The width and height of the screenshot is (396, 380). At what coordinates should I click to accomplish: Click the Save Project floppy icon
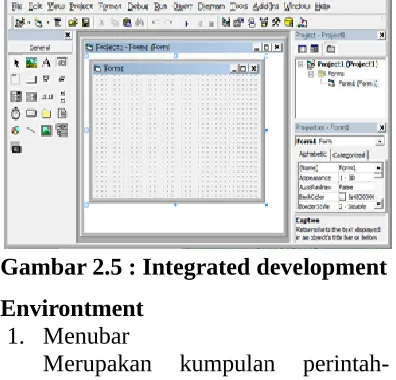click(x=86, y=23)
